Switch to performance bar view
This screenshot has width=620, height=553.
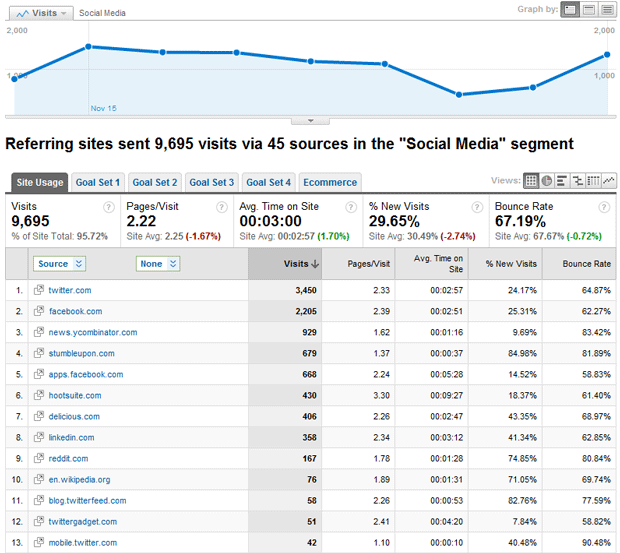562,181
